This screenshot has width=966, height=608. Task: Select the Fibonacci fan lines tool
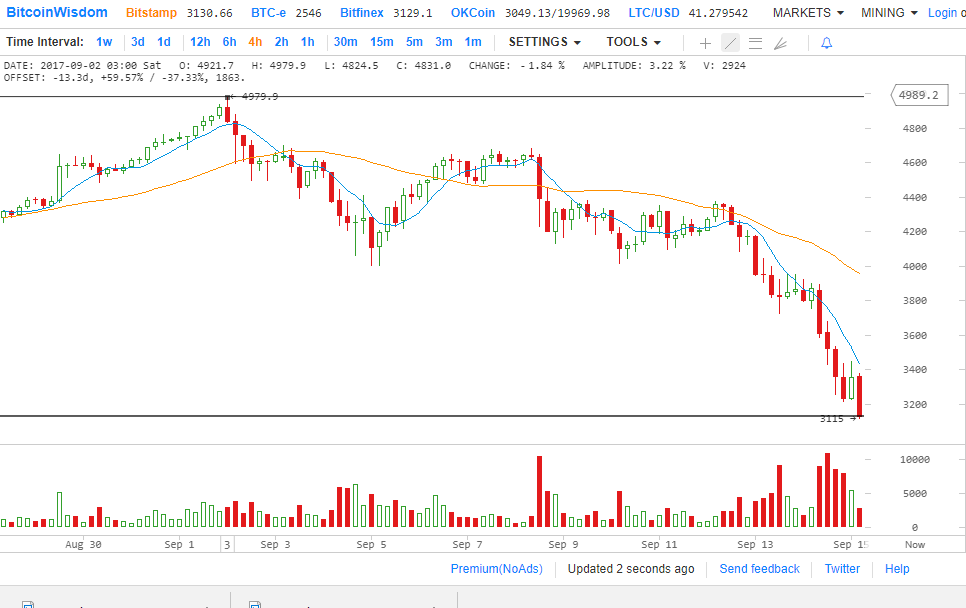781,43
